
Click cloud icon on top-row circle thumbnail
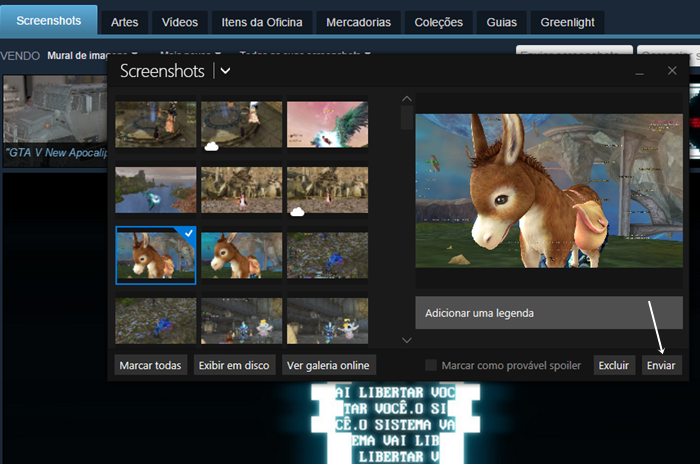tap(211, 146)
